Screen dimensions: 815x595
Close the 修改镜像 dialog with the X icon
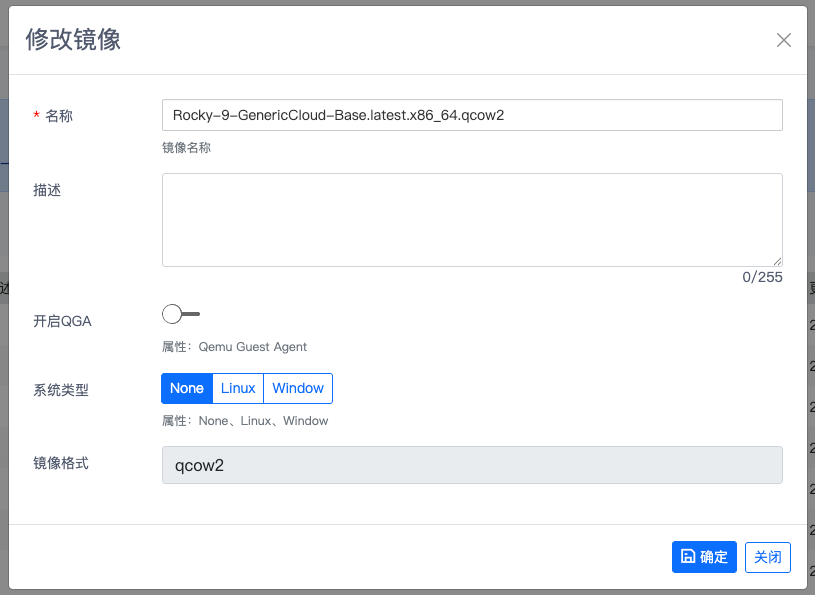(784, 40)
